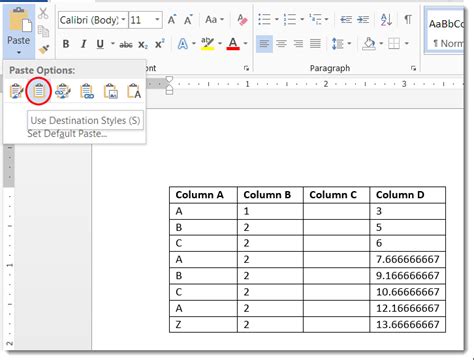Click the cell with letter Z
This screenshot has width=474, height=360.
tap(203, 324)
